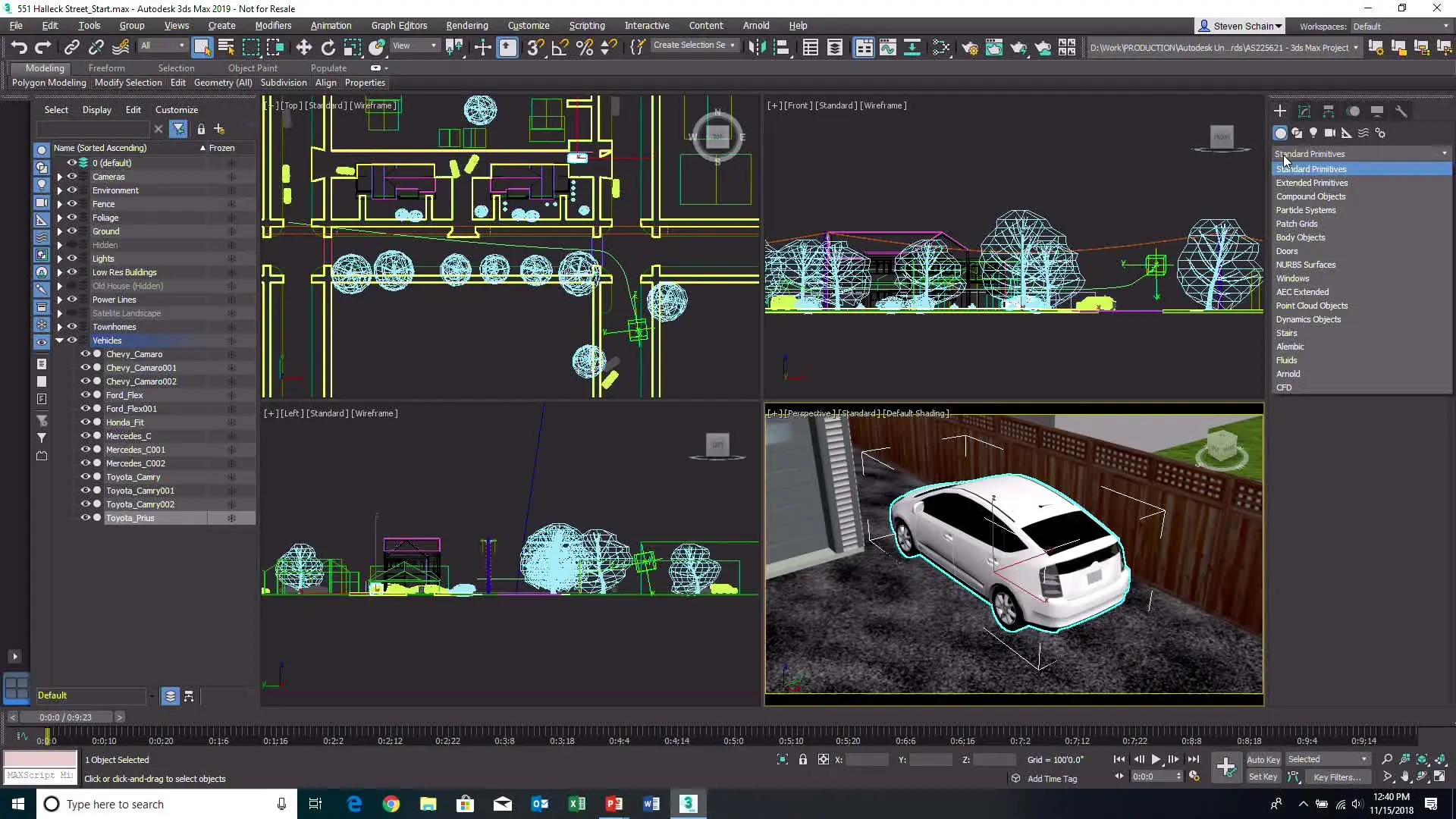Image resolution: width=1456 pixels, height=819 pixels.
Task: Click Add Time Tag label
Action: click(1052, 779)
